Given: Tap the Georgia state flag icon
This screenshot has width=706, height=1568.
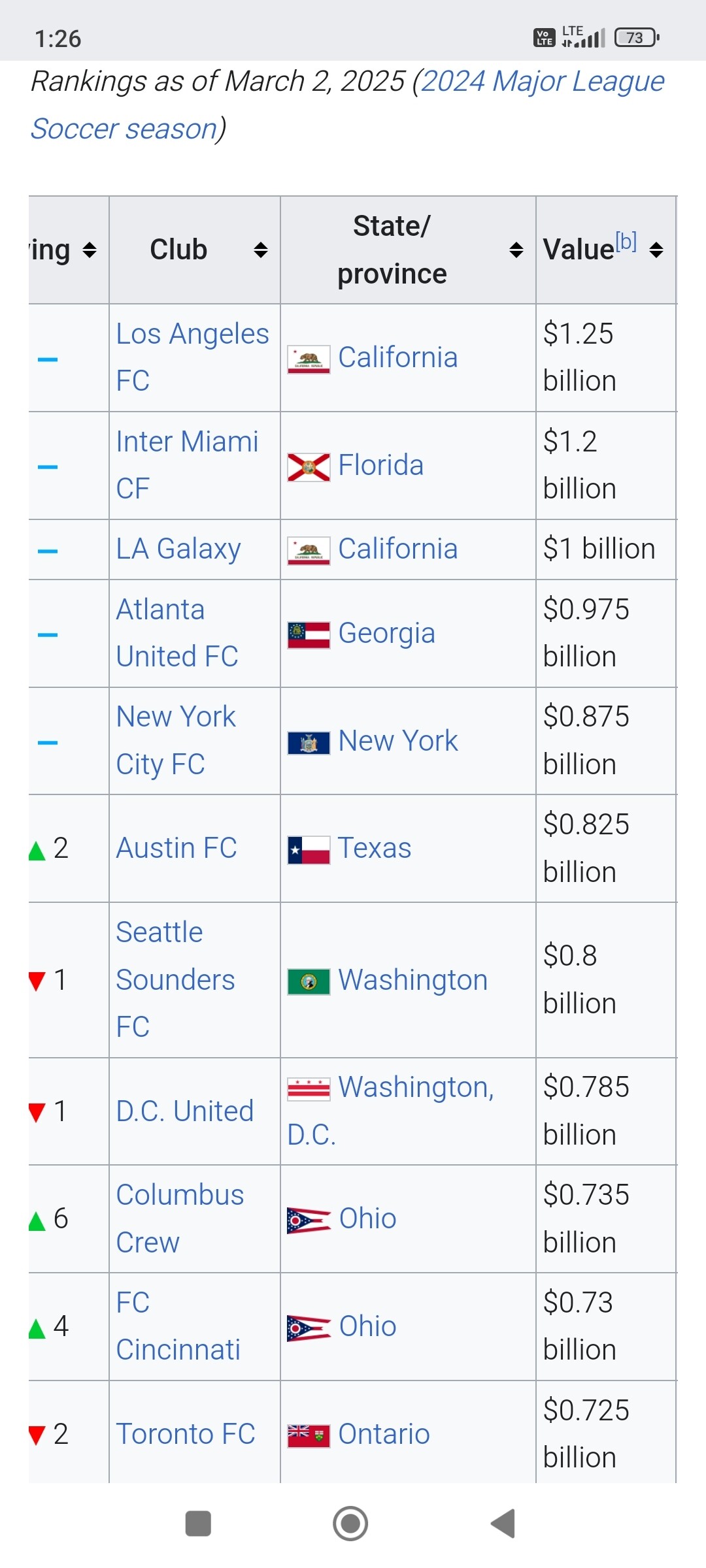Looking at the screenshot, I should pos(309,634).
